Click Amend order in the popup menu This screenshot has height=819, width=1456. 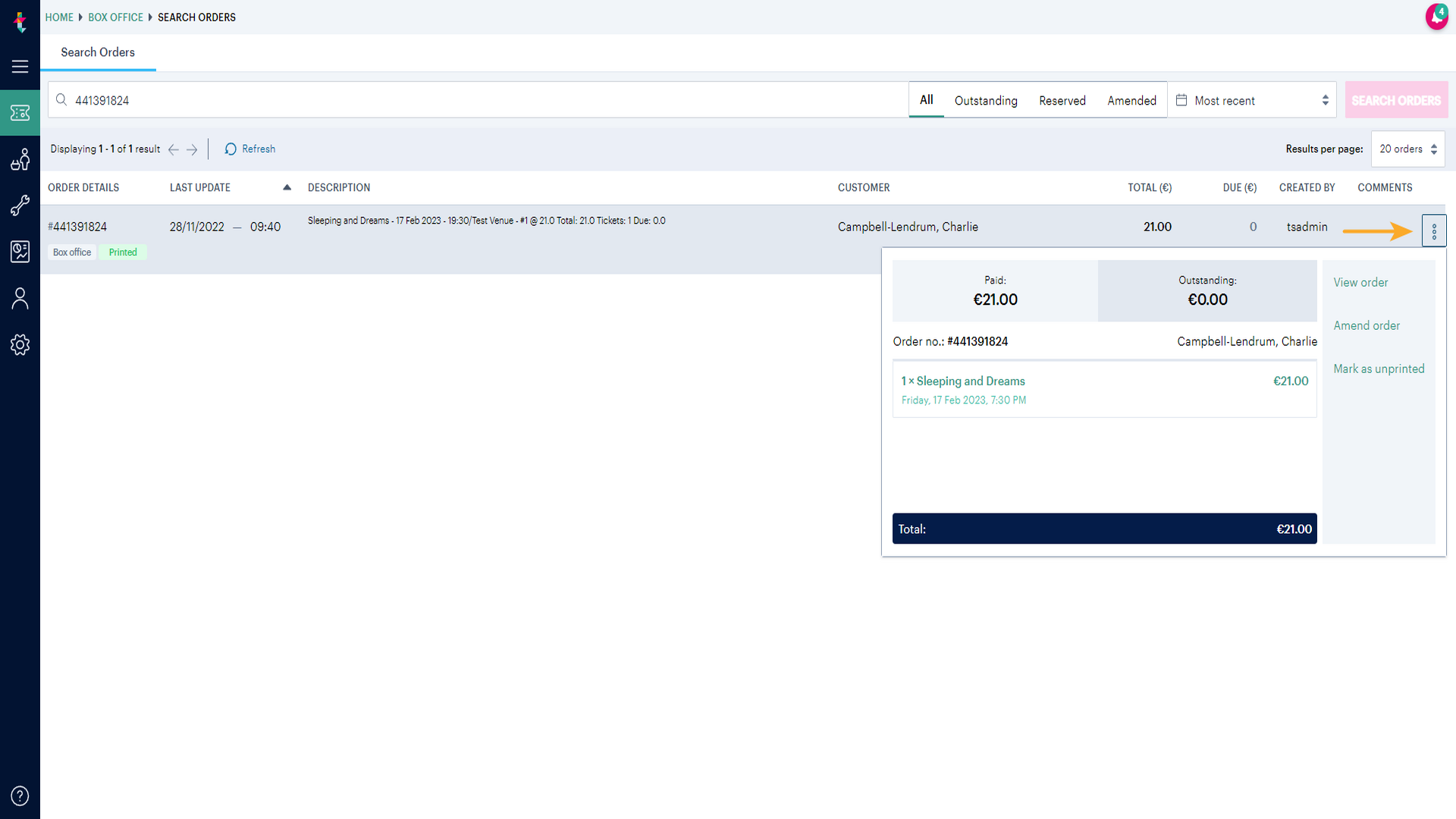pyautogui.click(x=1367, y=325)
